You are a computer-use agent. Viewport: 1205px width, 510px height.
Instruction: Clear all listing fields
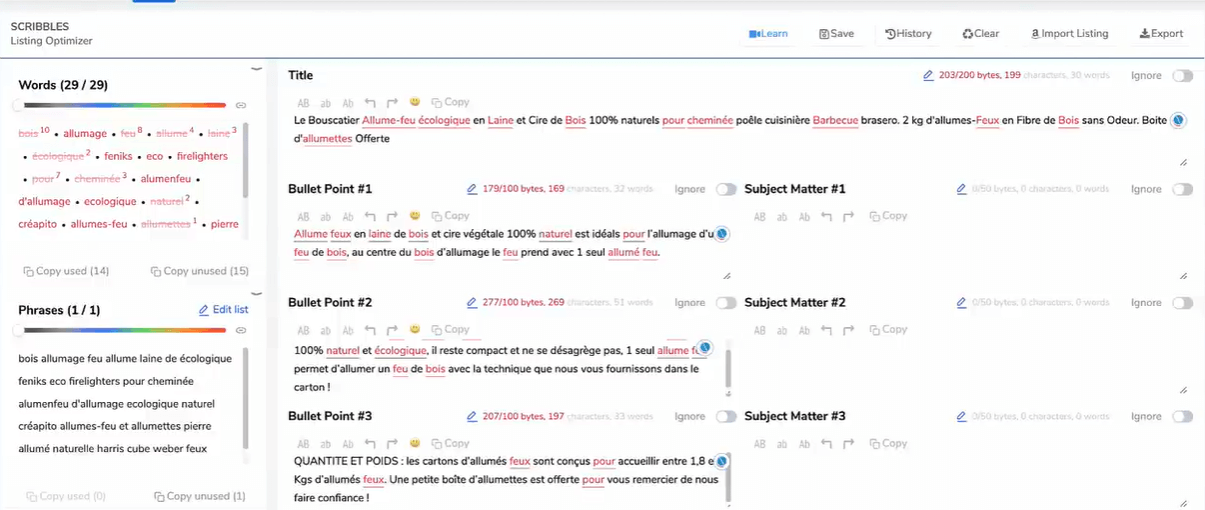(x=980, y=34)
